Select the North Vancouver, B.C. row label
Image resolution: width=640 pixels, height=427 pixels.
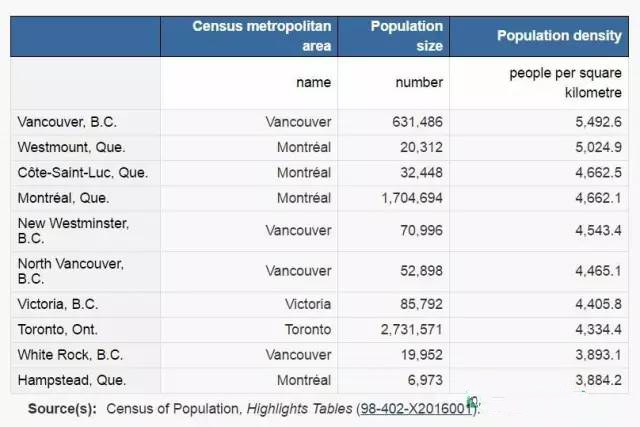pos(71,271)
